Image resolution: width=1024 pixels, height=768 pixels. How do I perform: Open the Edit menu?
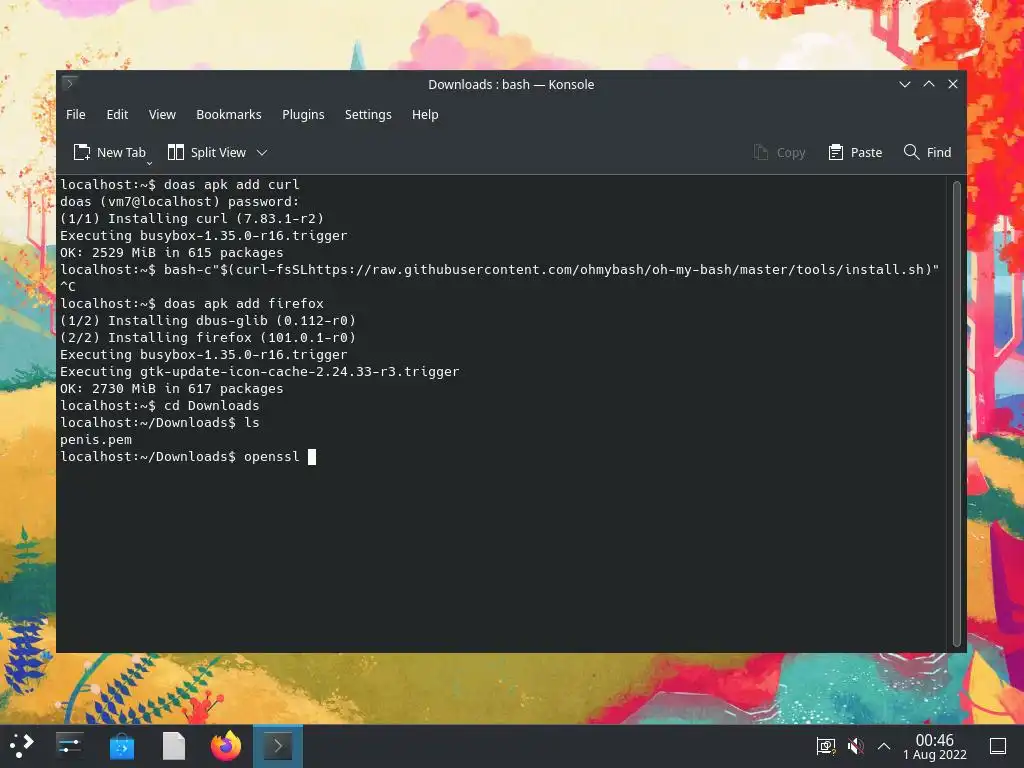[x=117, y=114]
